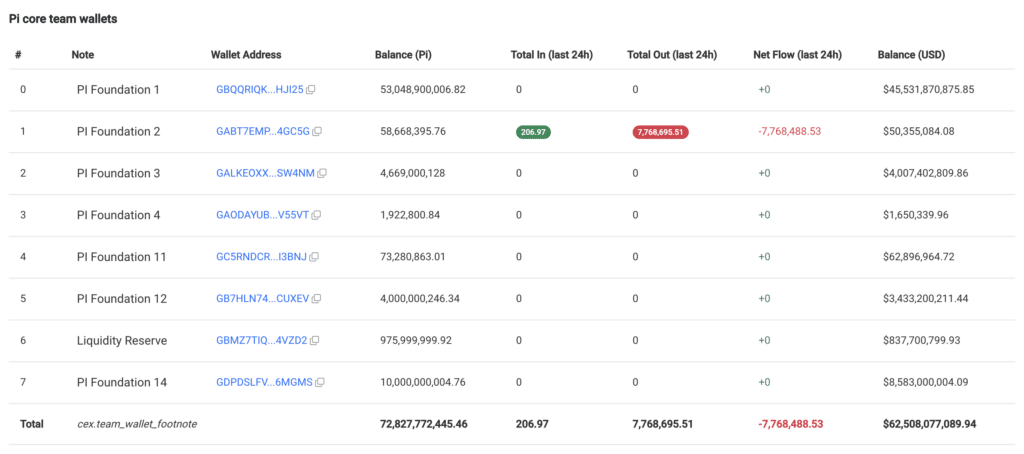Select the PI Foundation 2 note cell

coord(118,132)
